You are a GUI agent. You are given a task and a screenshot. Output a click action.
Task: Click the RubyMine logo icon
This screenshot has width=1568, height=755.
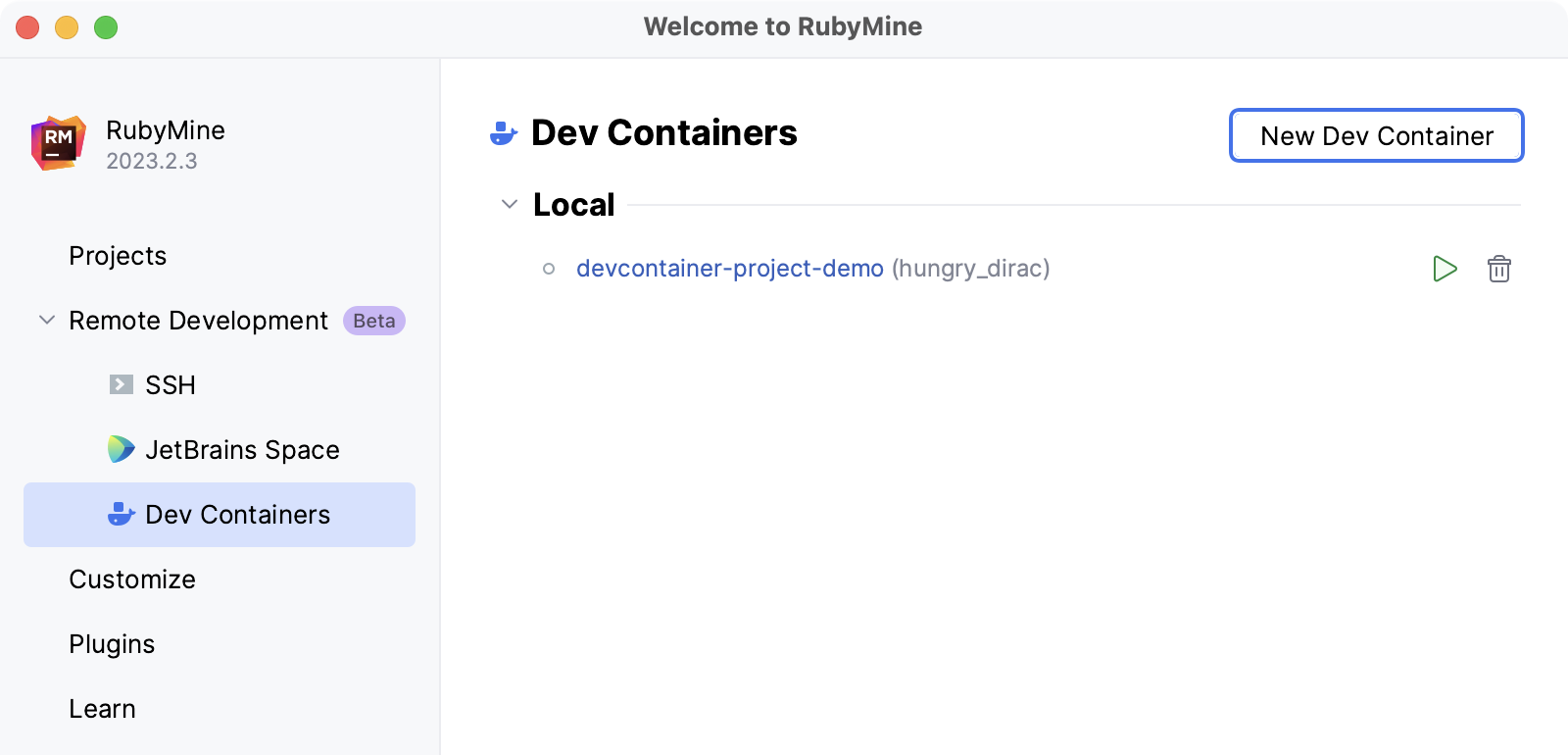coord(59,144)
